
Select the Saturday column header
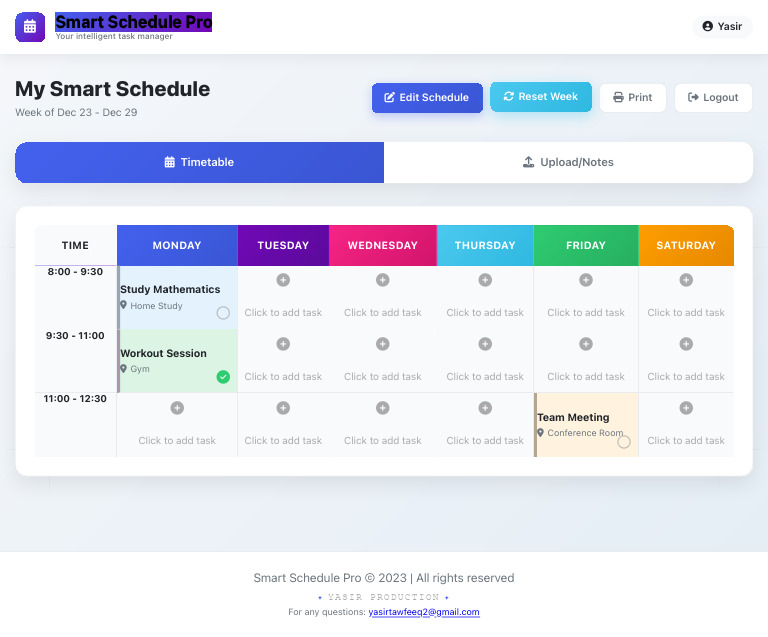(686, 245)
